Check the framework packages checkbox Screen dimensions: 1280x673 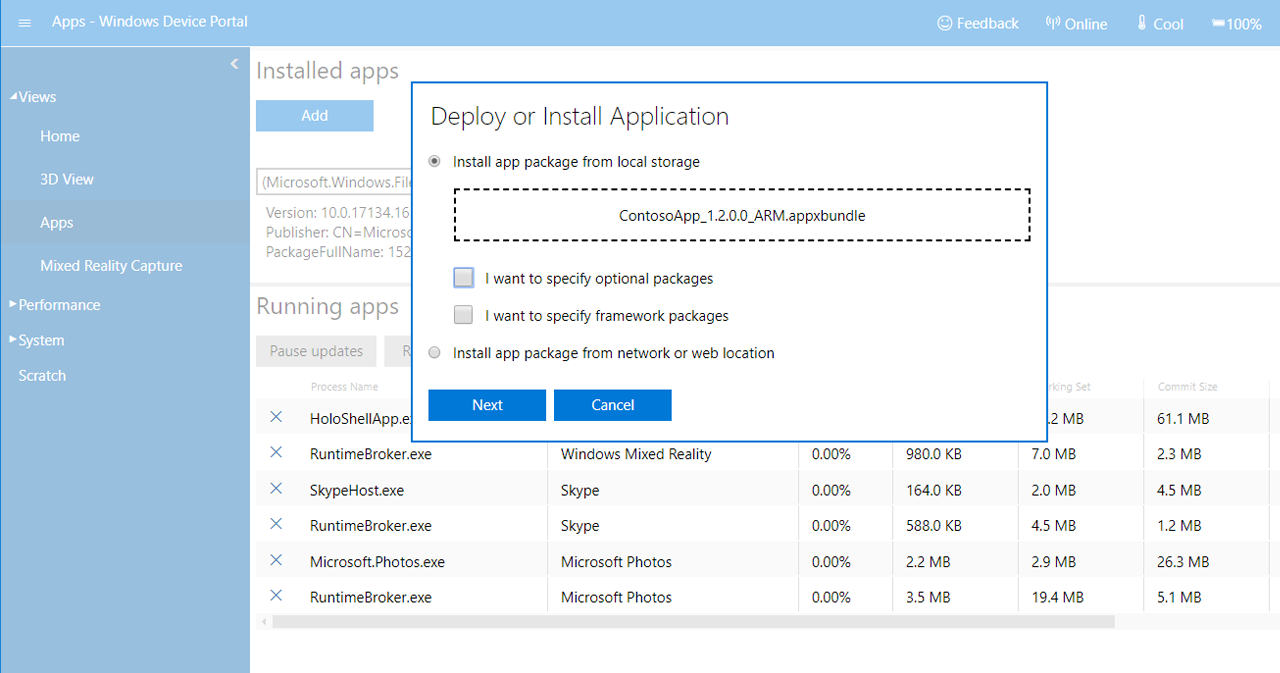pyautogui.click(x=463, y=315)
